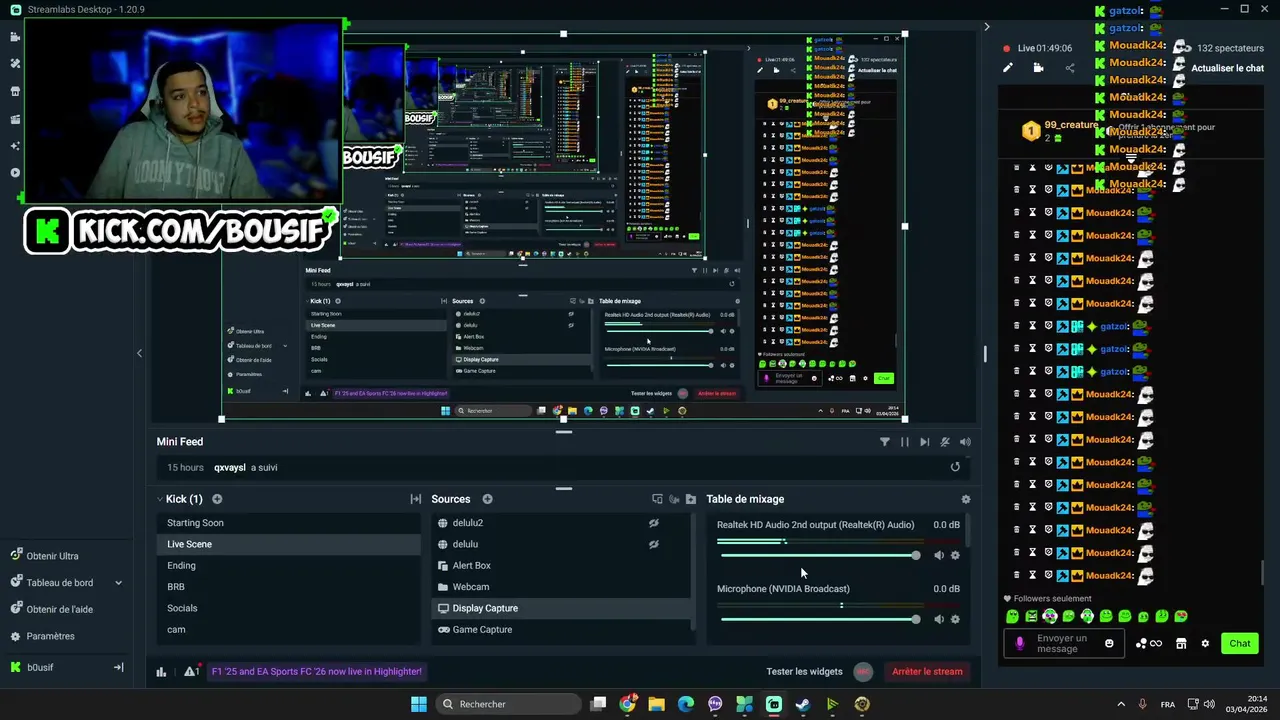Open the scene transitions icon beside Sources
1280x720 pixels.
coord(415,499)
